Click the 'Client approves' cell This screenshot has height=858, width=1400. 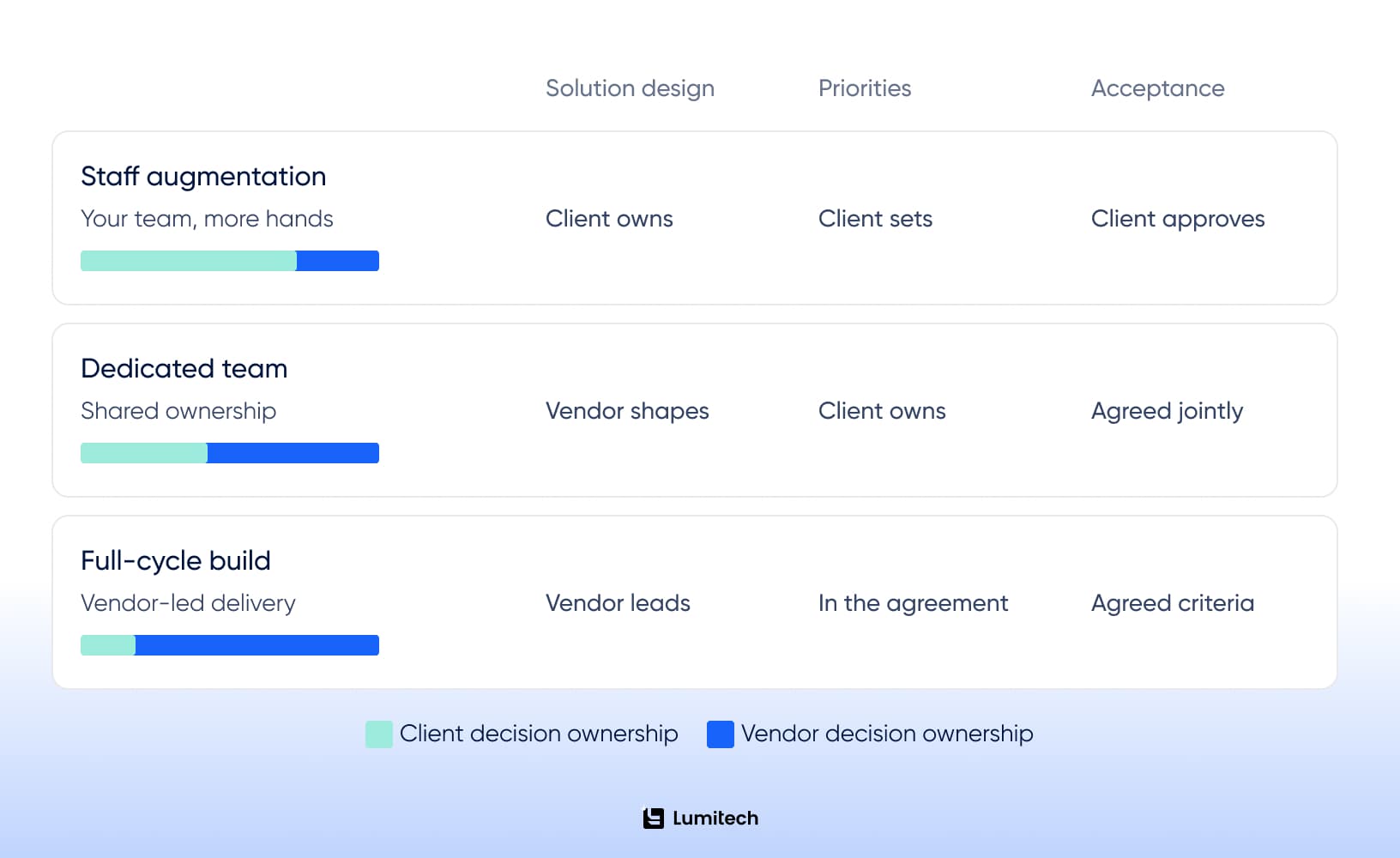[1178, 219]
